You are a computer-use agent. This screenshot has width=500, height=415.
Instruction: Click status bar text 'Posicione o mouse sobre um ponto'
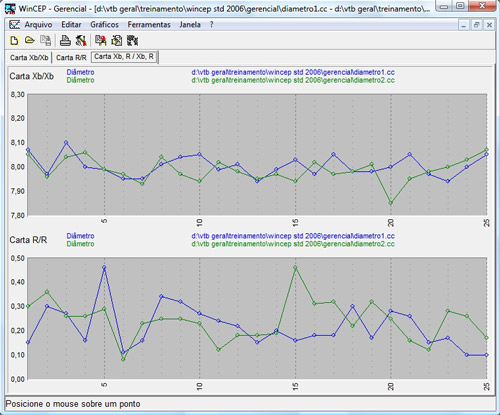(x=73, y=404)
